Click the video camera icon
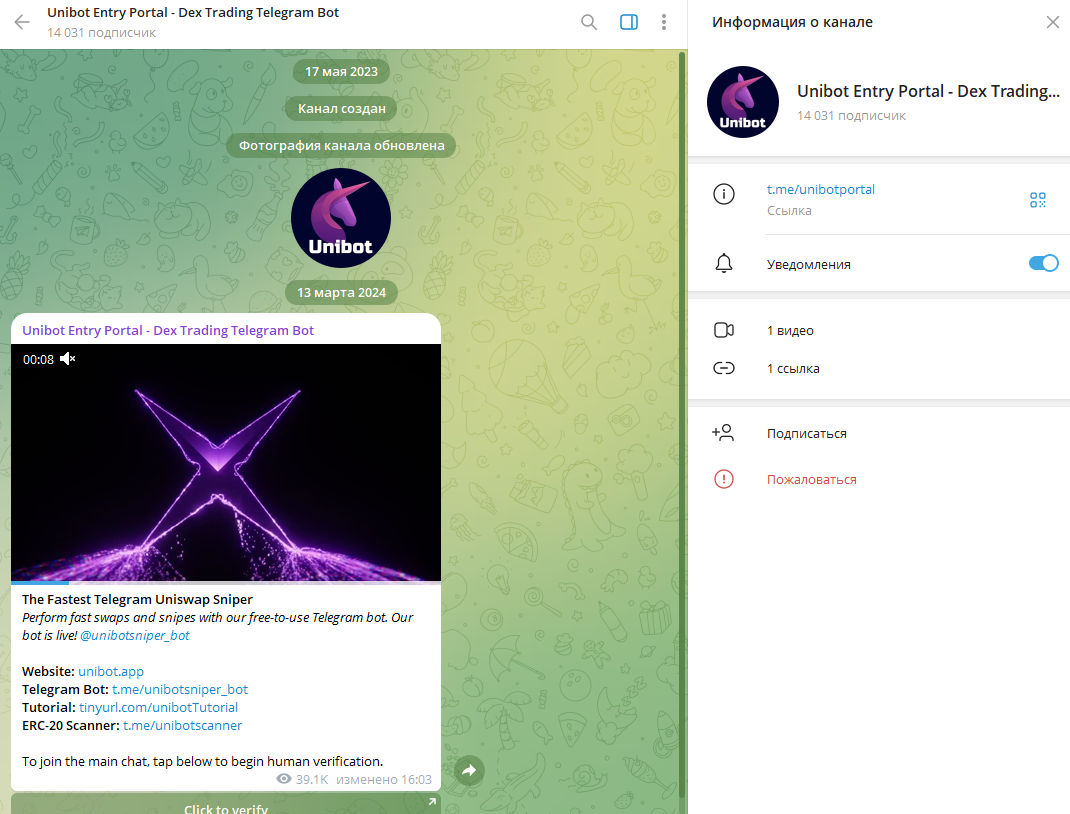 (723, 330)
